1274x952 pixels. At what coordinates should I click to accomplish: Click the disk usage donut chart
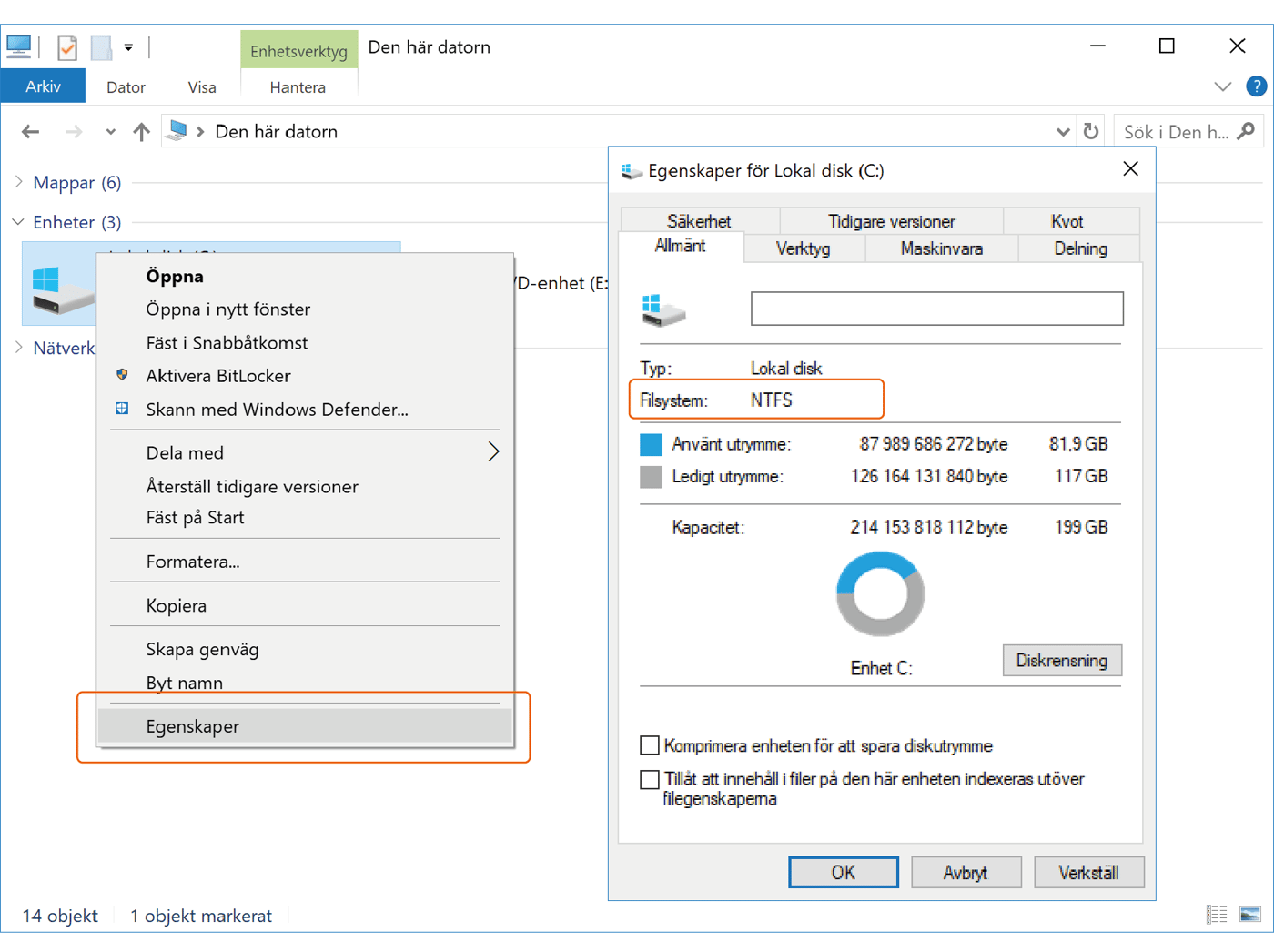click(880, 594)
